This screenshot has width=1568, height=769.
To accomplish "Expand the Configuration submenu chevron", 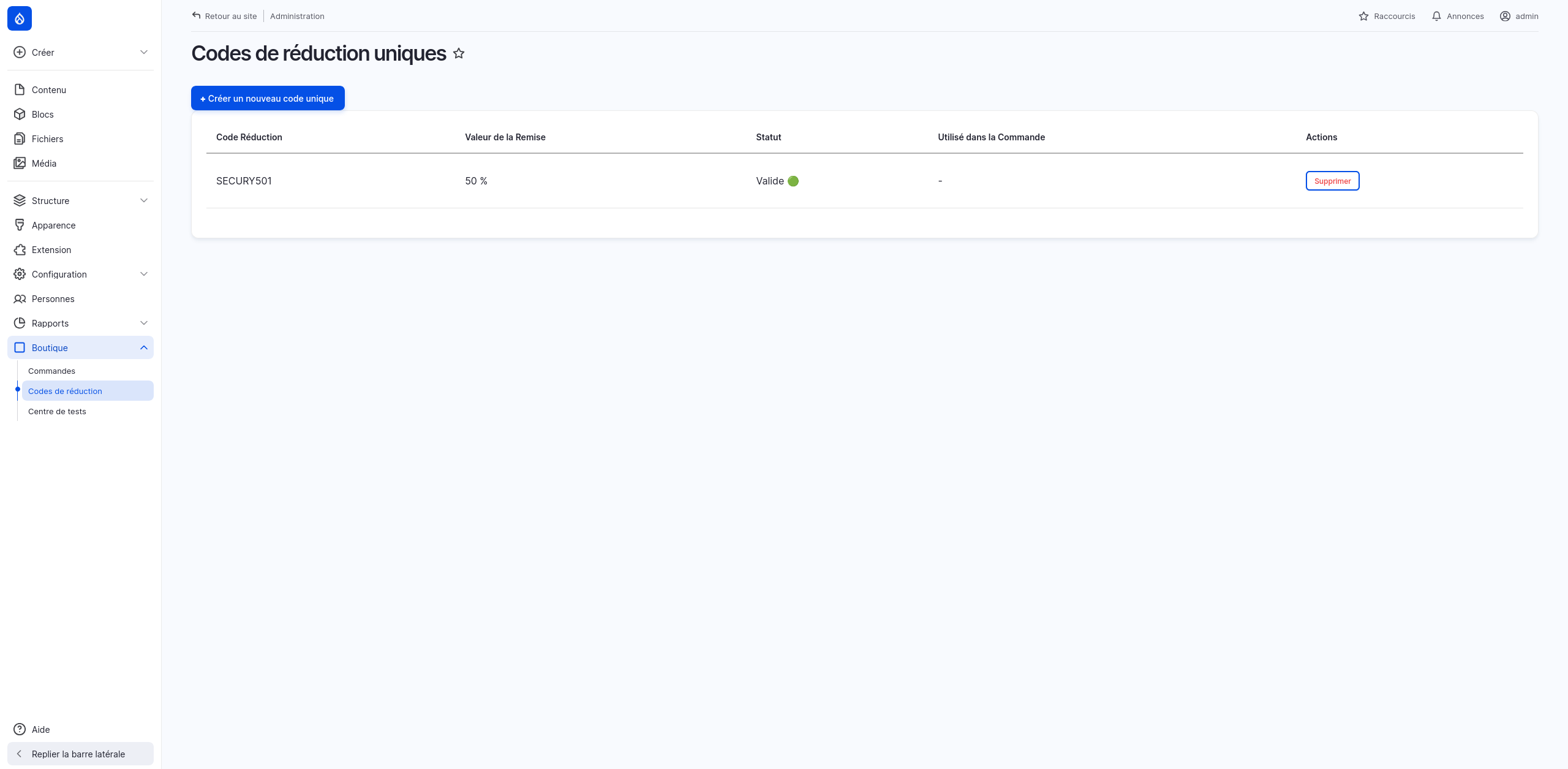I will pos(144,274).
